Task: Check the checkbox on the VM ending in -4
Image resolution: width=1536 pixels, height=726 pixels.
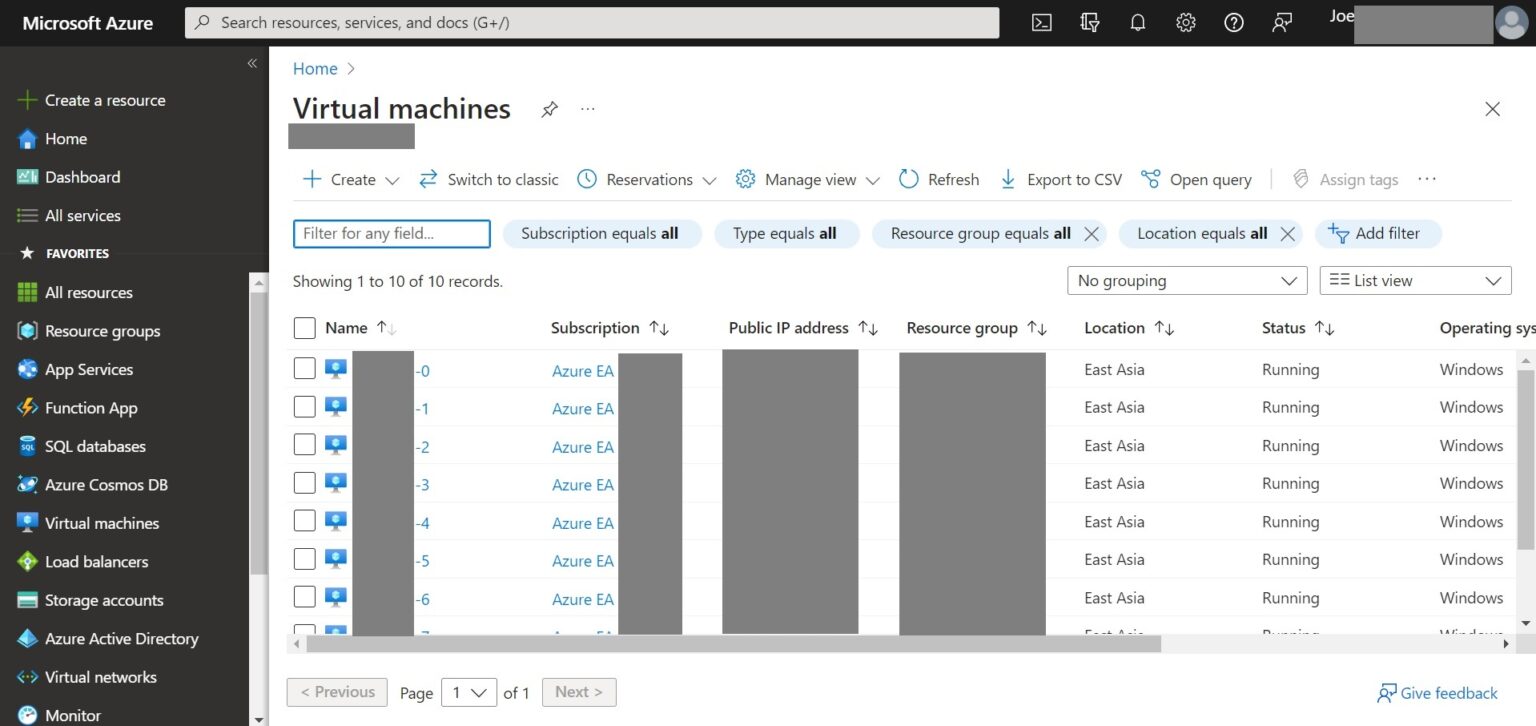Action: click(x=304, y=522)
